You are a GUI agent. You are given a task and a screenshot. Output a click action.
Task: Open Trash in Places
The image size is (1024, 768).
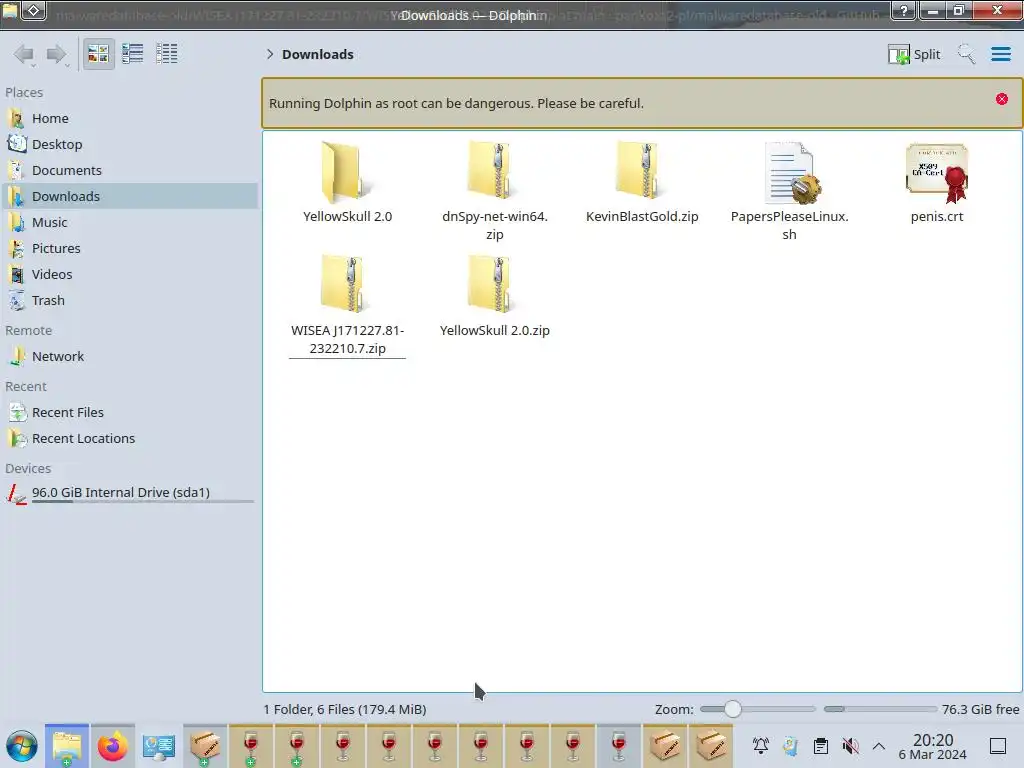(129, 301)
